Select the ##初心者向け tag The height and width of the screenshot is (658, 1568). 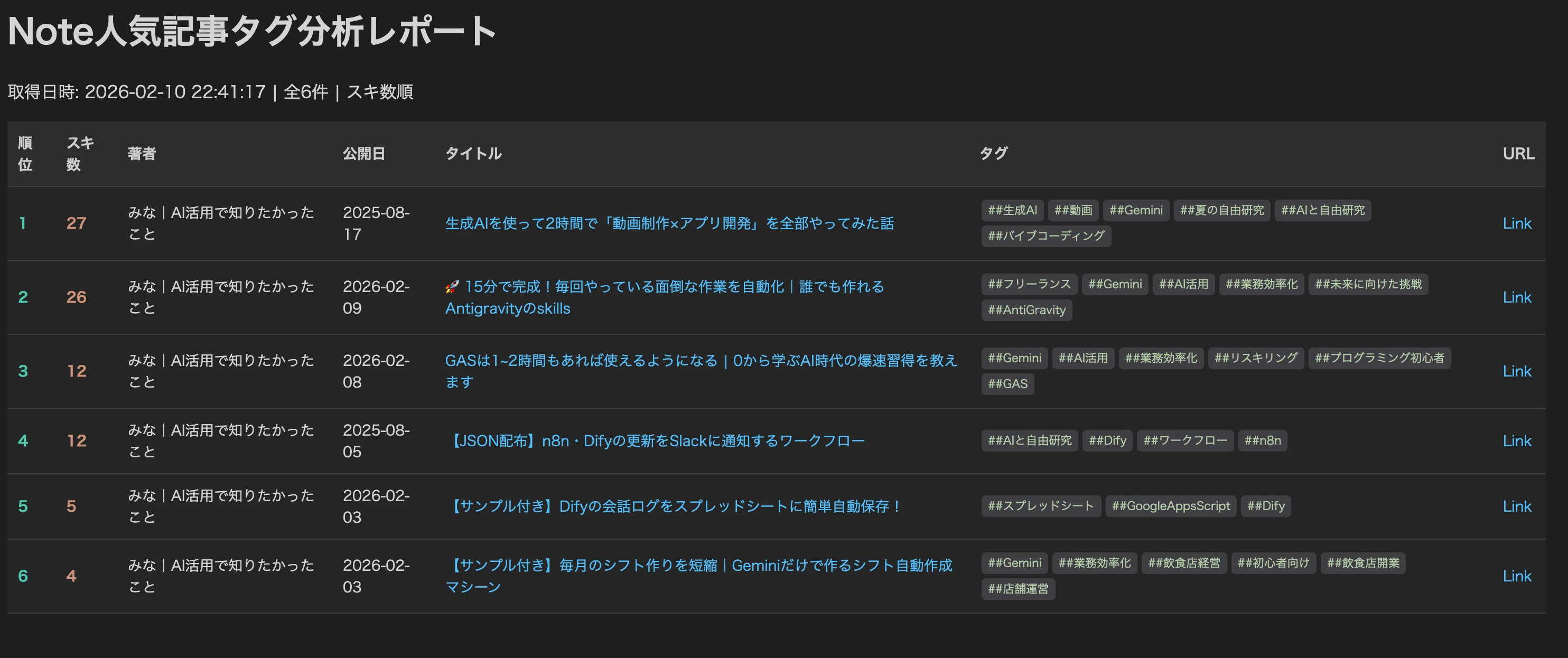point(1273,563)
